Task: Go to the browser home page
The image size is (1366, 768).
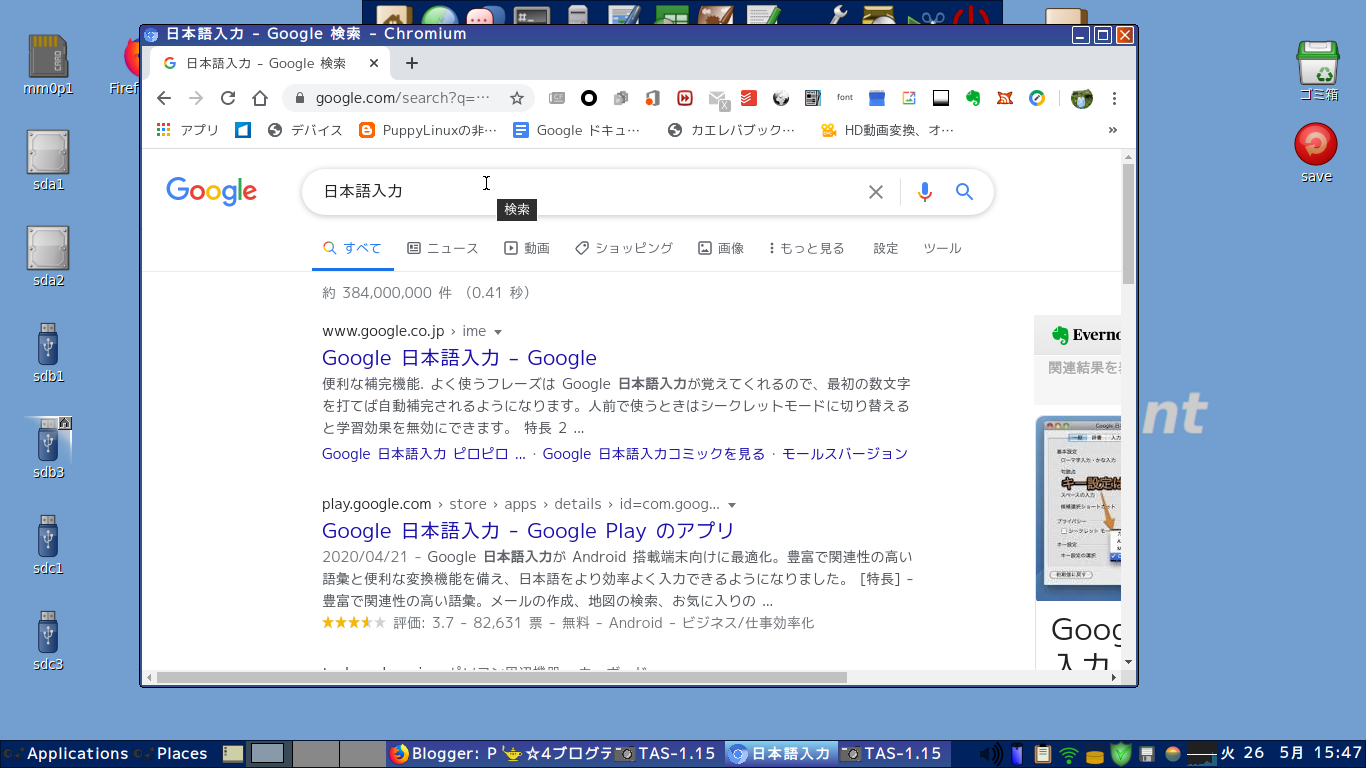Action: pos(260,98)
